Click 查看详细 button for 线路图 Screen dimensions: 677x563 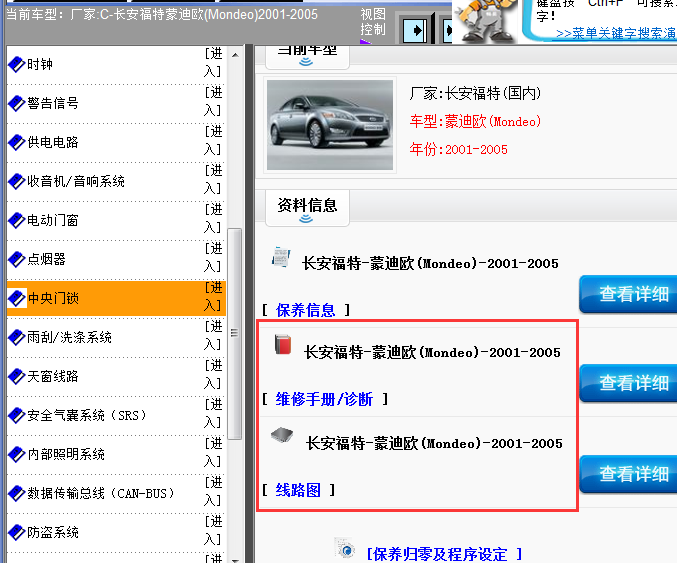tap(628, 474)
